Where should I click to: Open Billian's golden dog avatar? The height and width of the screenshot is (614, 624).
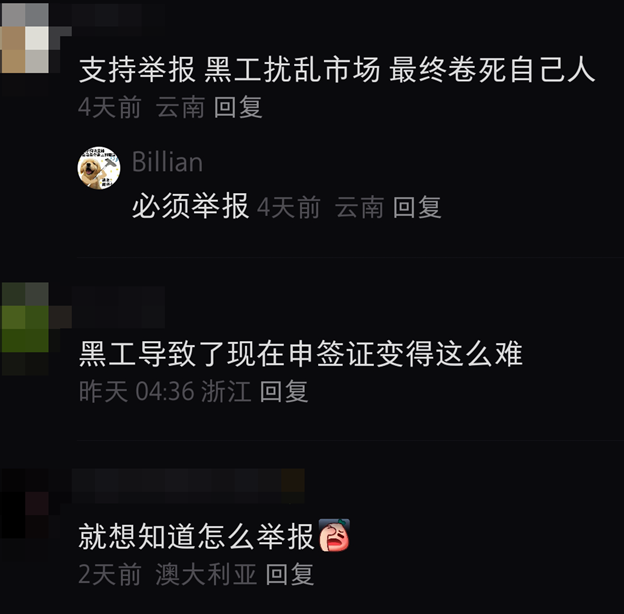[x=99, y=168]
